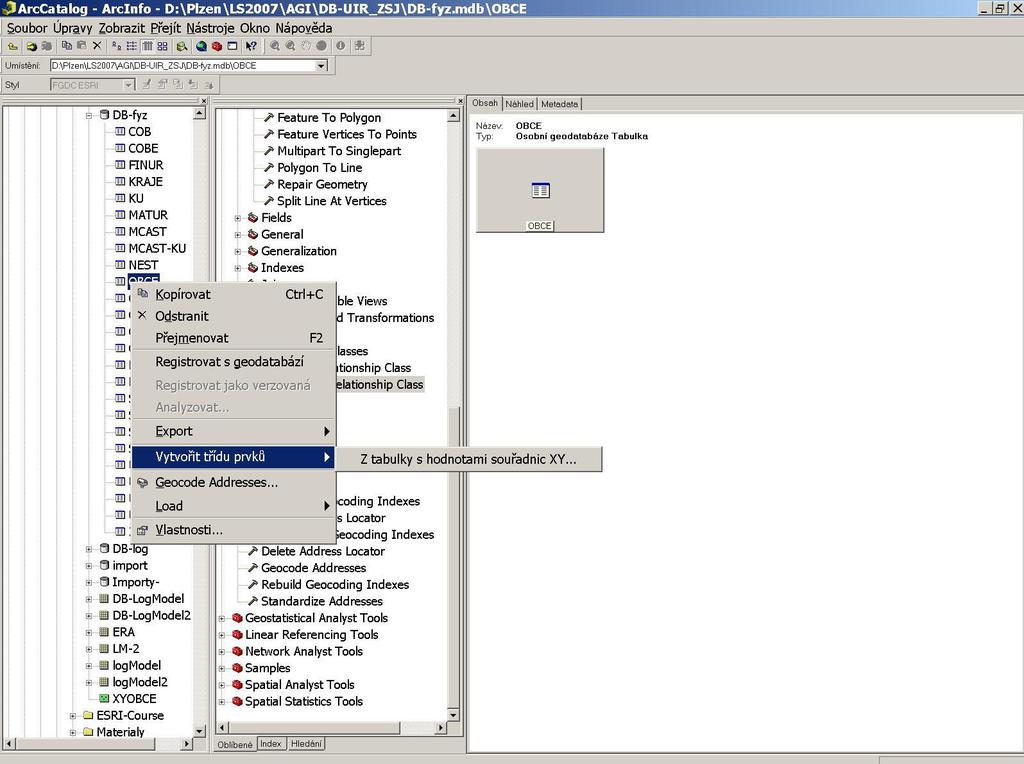This screenshot has height=764, width=1024.
Task: Open Vlastnosti properties entry
Action: coord(234,530)
